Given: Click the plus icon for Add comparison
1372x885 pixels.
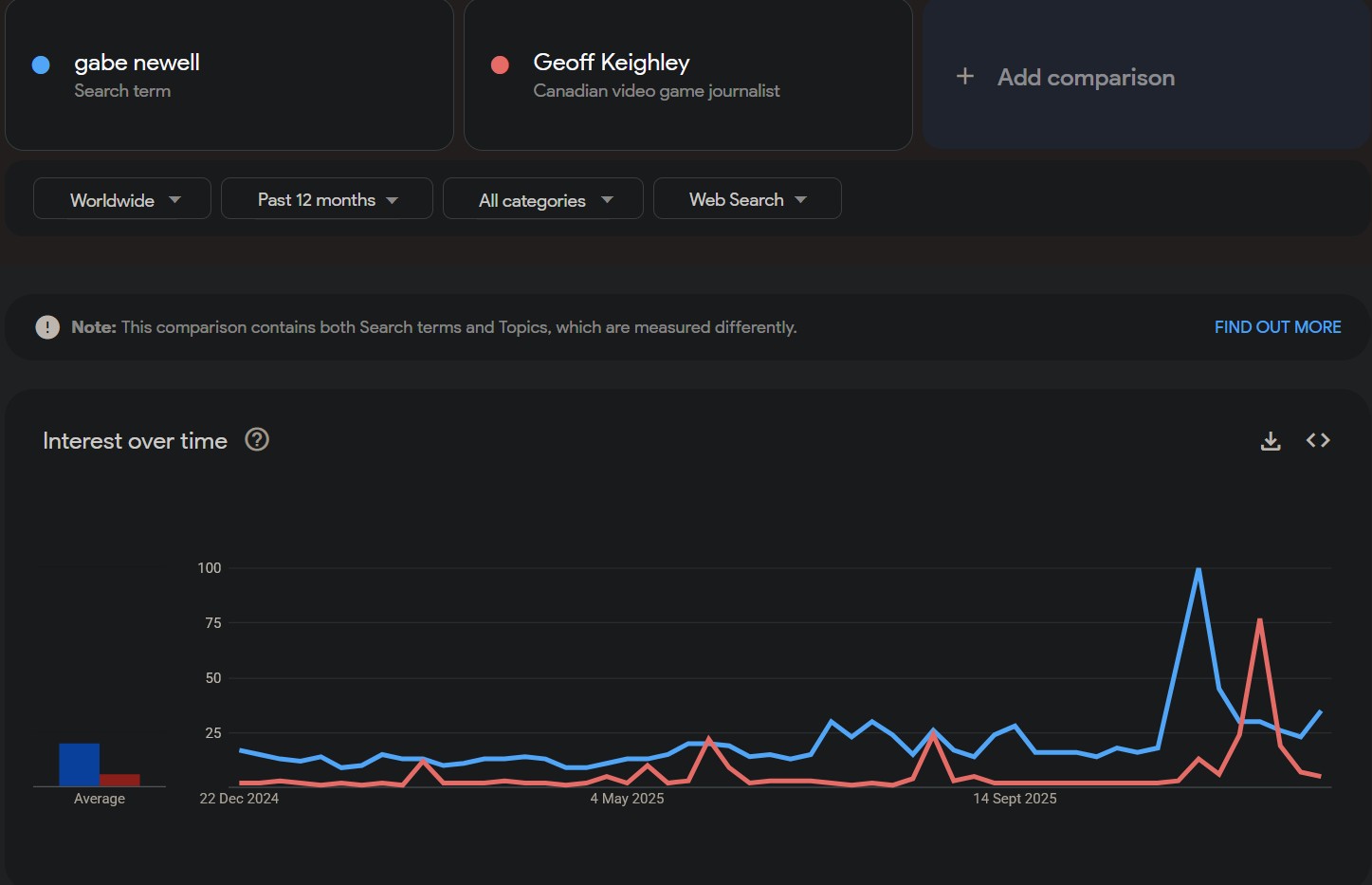Looking at the screenshot, I should 965,77.
